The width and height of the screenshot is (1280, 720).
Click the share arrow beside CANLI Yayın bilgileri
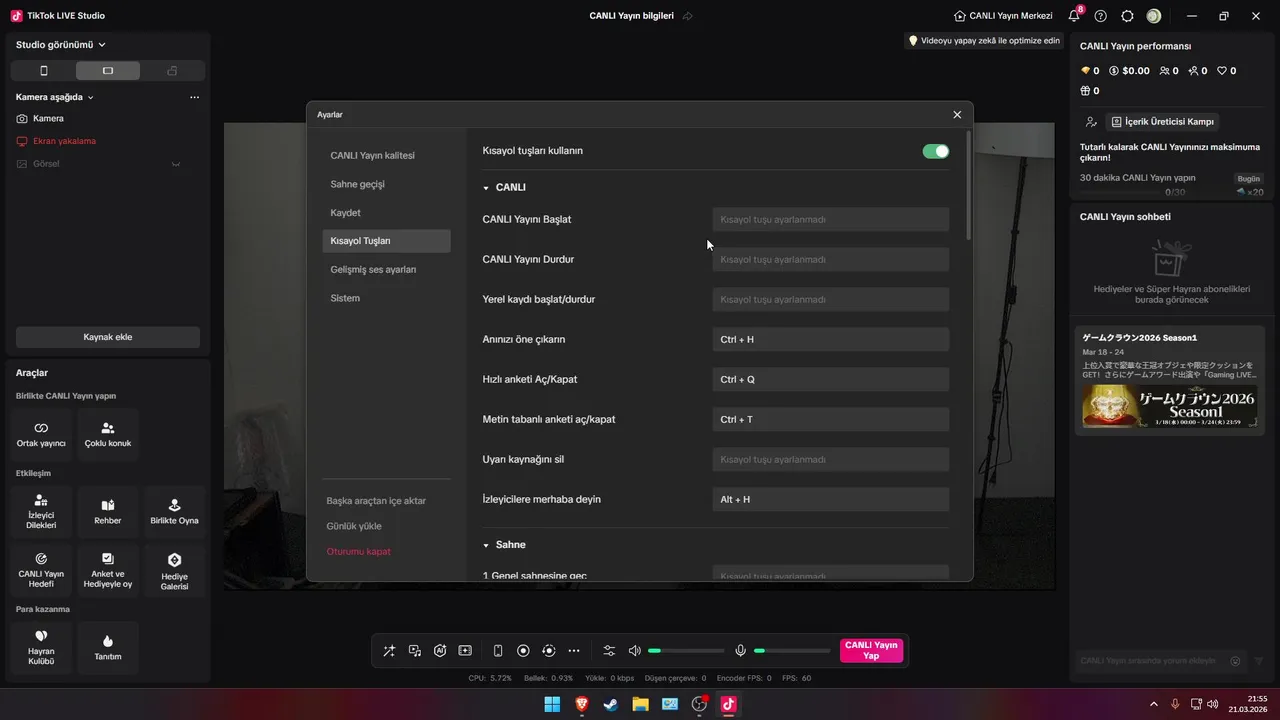click(688, 16)
